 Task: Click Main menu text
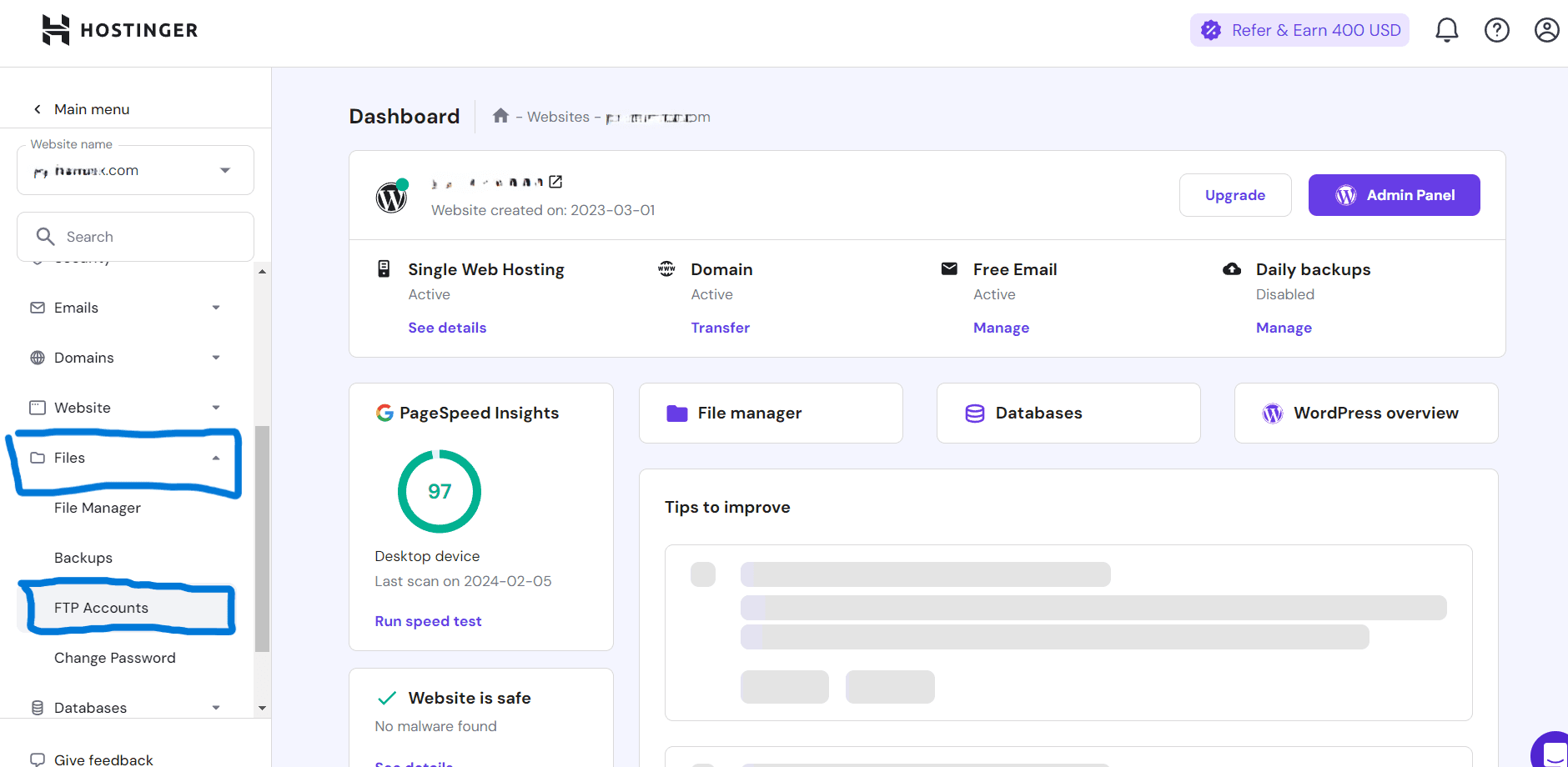pos(92,109)
